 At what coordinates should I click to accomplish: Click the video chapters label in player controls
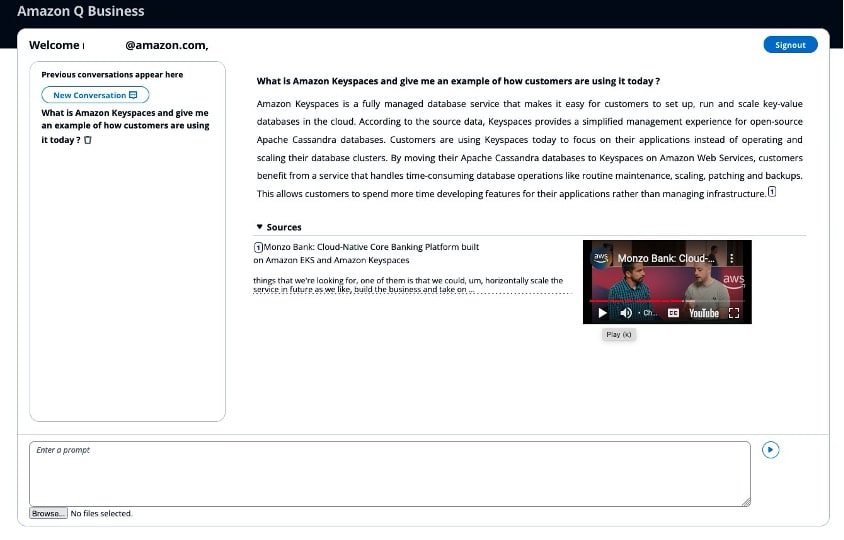pyautogui.click(x=649, y=313)
